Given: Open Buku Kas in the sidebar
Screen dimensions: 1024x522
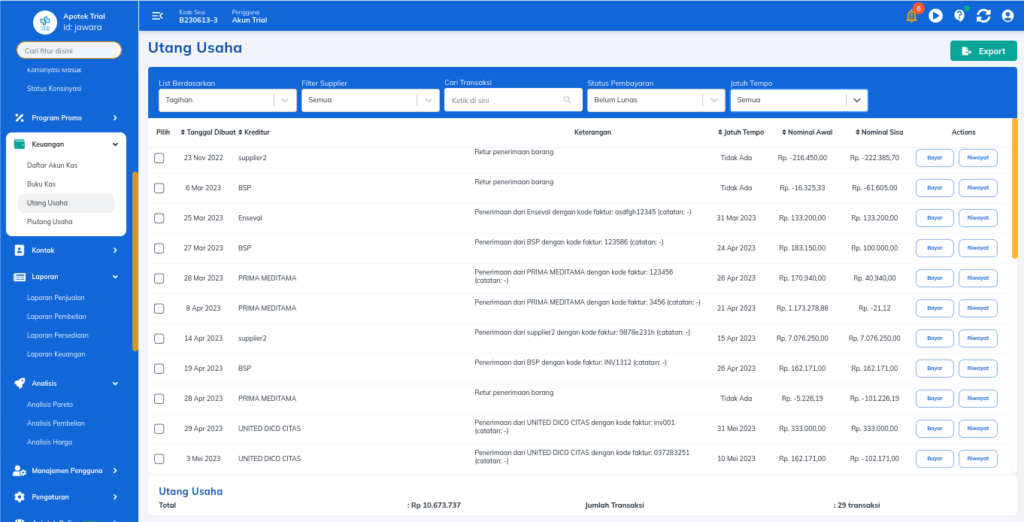Looking at the screenshot, I should [42, 184].
